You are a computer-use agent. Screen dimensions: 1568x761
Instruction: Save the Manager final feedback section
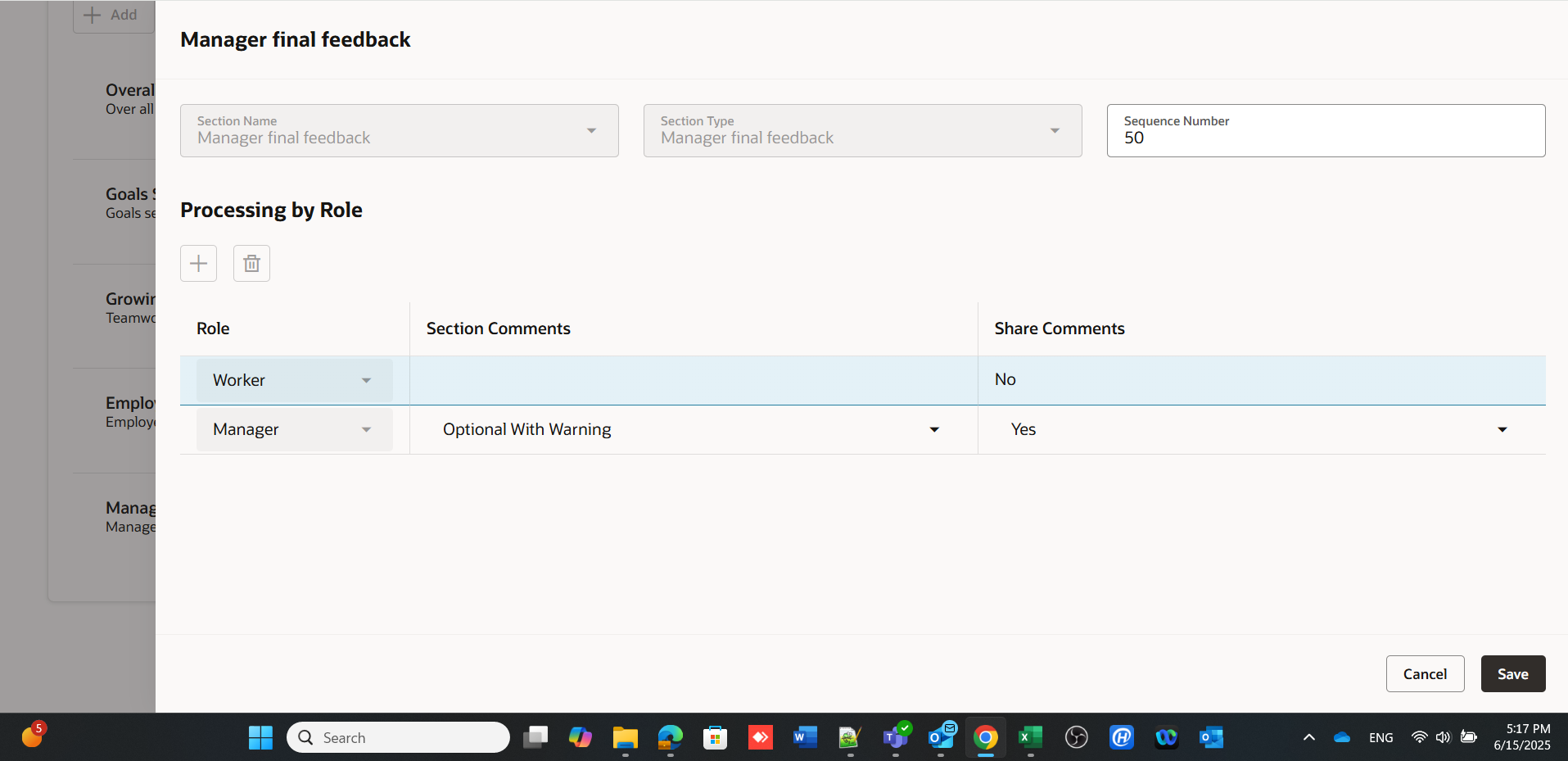(1513, 673)
